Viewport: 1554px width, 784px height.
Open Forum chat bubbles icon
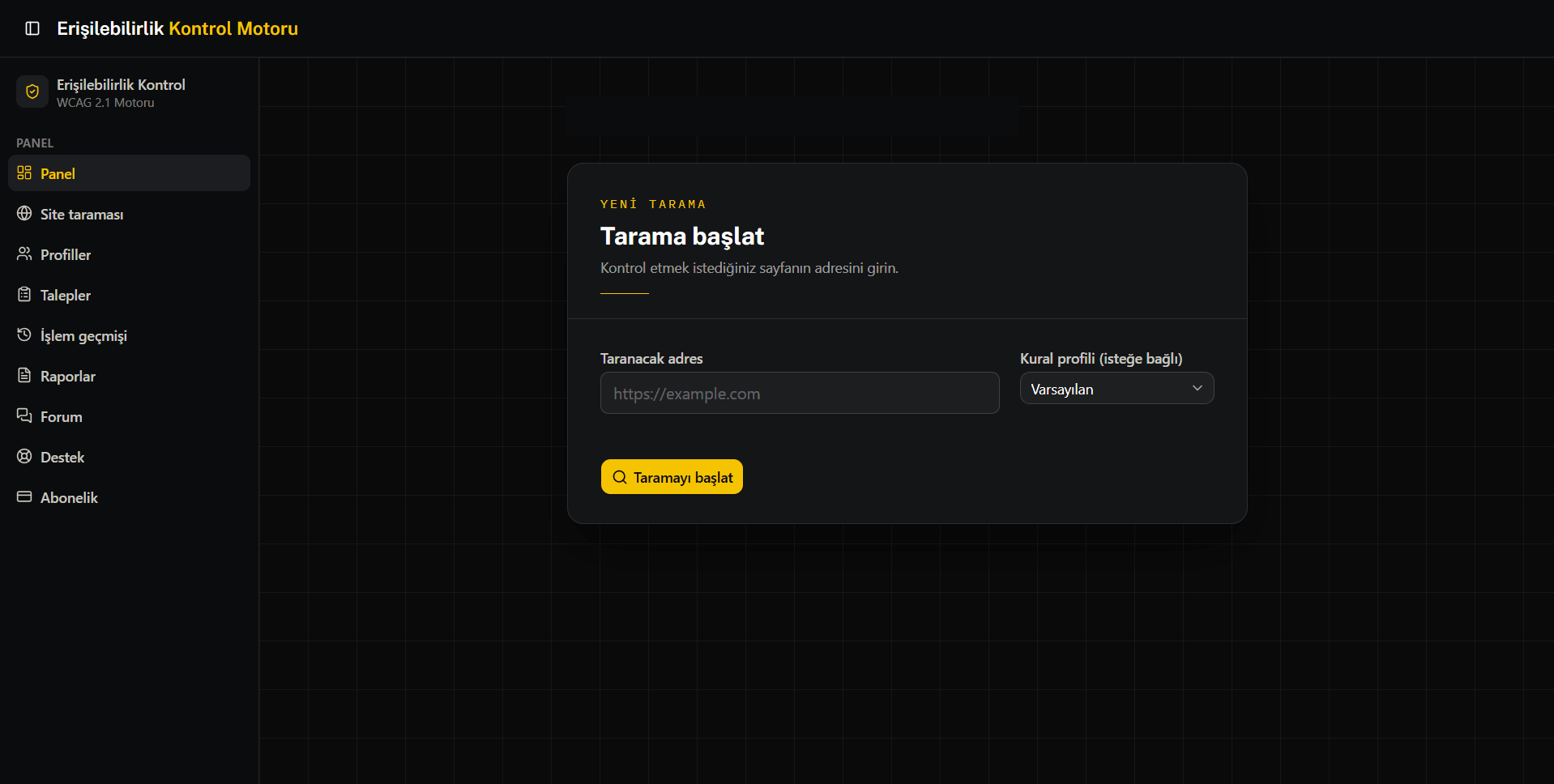pyautogui.click(x=24, y=416)
